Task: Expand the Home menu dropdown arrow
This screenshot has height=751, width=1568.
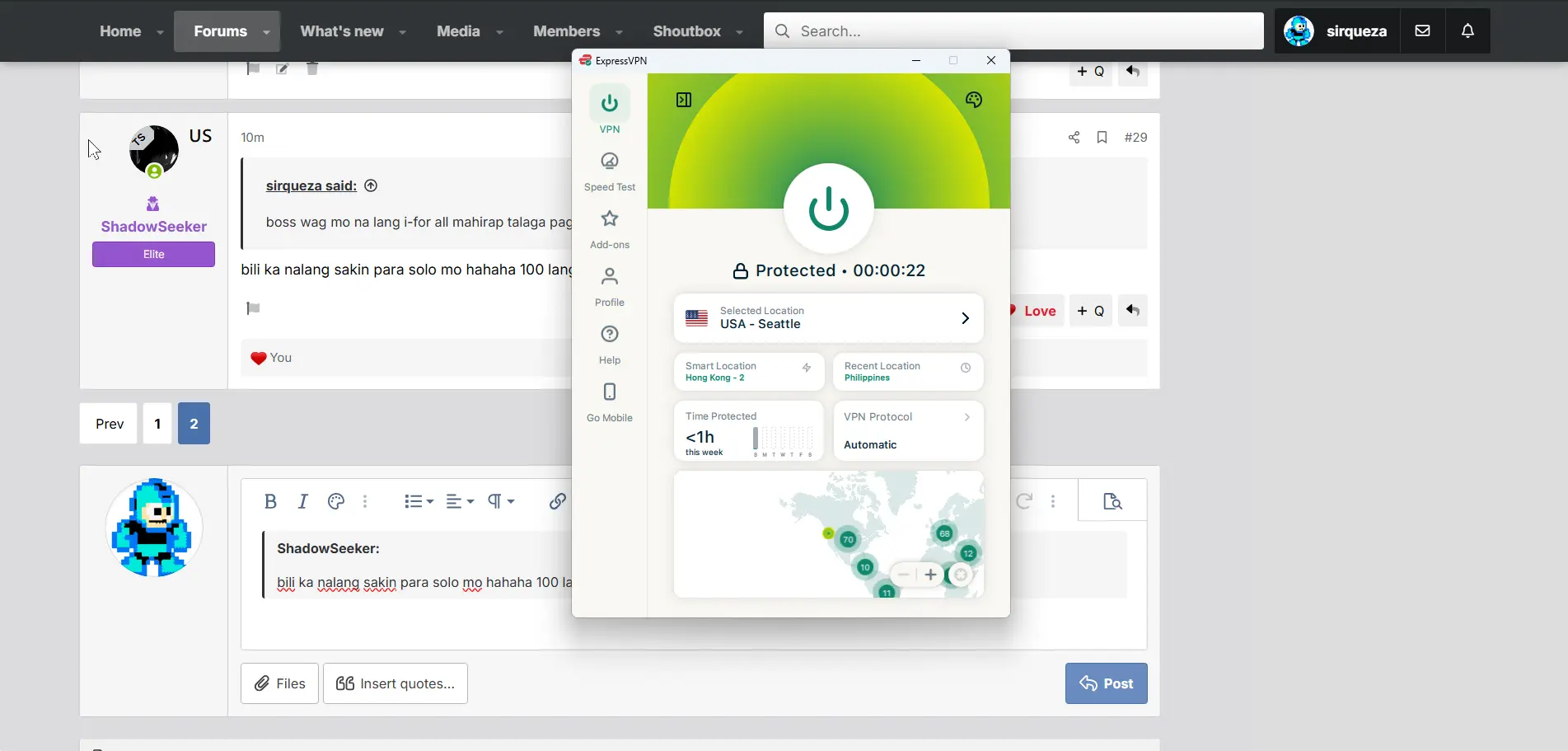Action: [x=160, y=32]
